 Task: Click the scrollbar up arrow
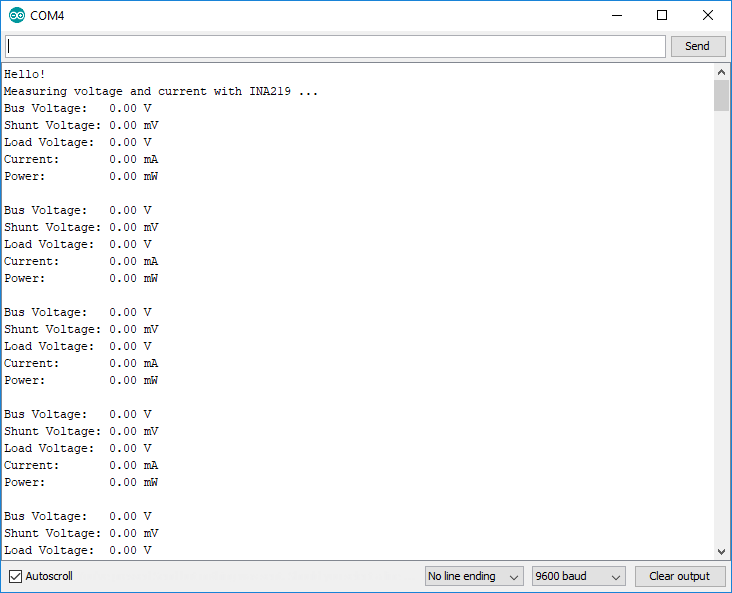tap(721, 72)
